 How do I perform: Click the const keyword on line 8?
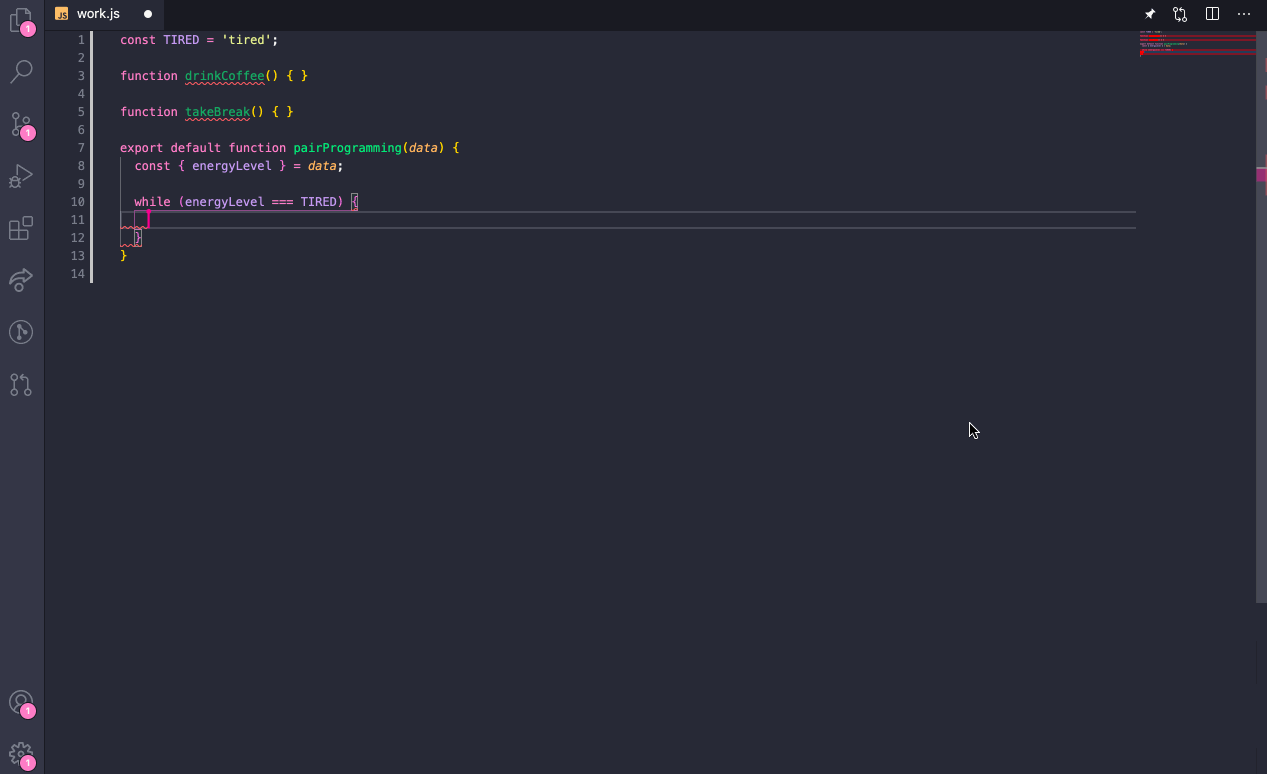tap(153, 166)
